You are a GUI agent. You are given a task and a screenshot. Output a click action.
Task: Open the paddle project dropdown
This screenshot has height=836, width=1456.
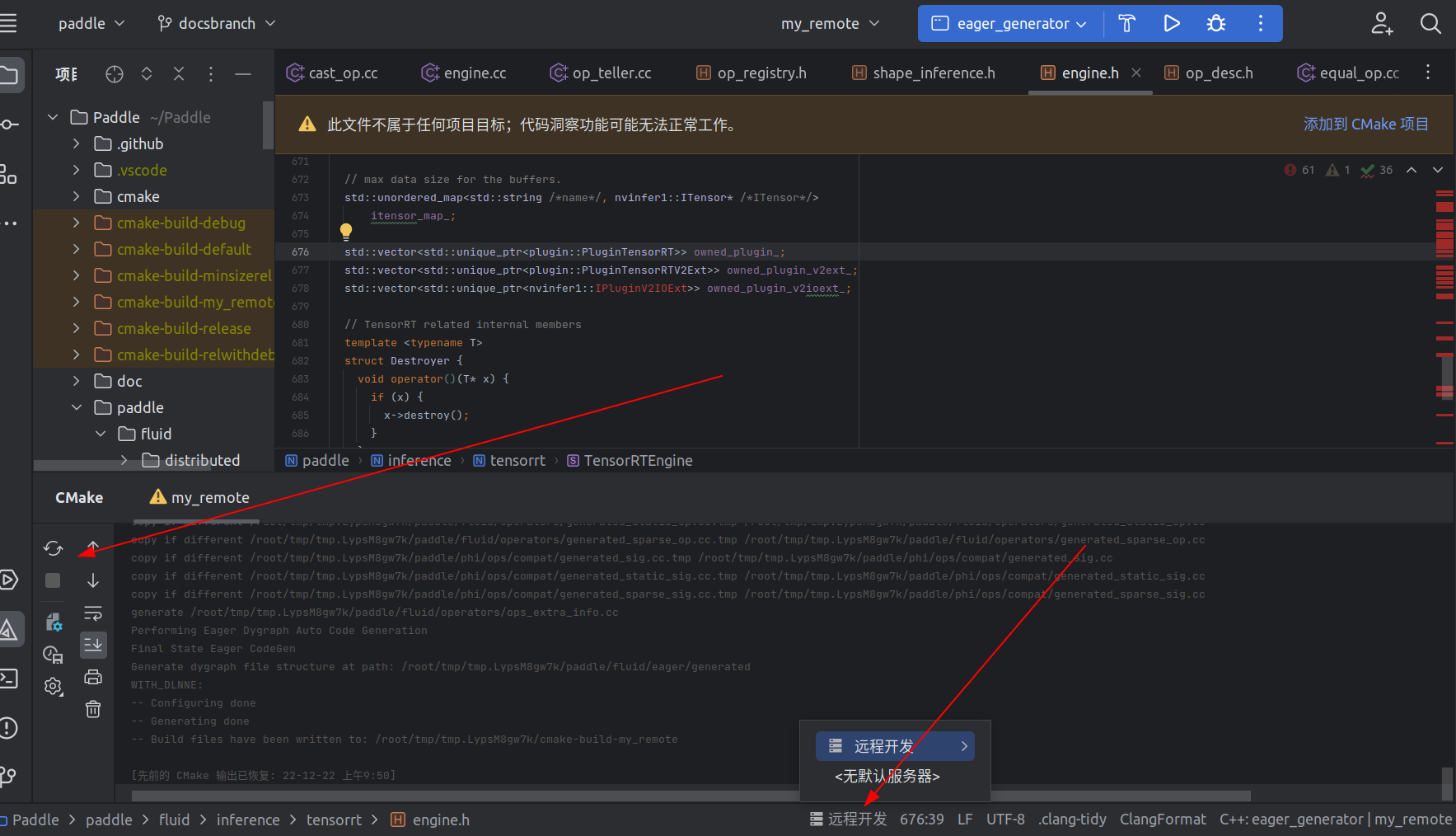click(91, 23)
